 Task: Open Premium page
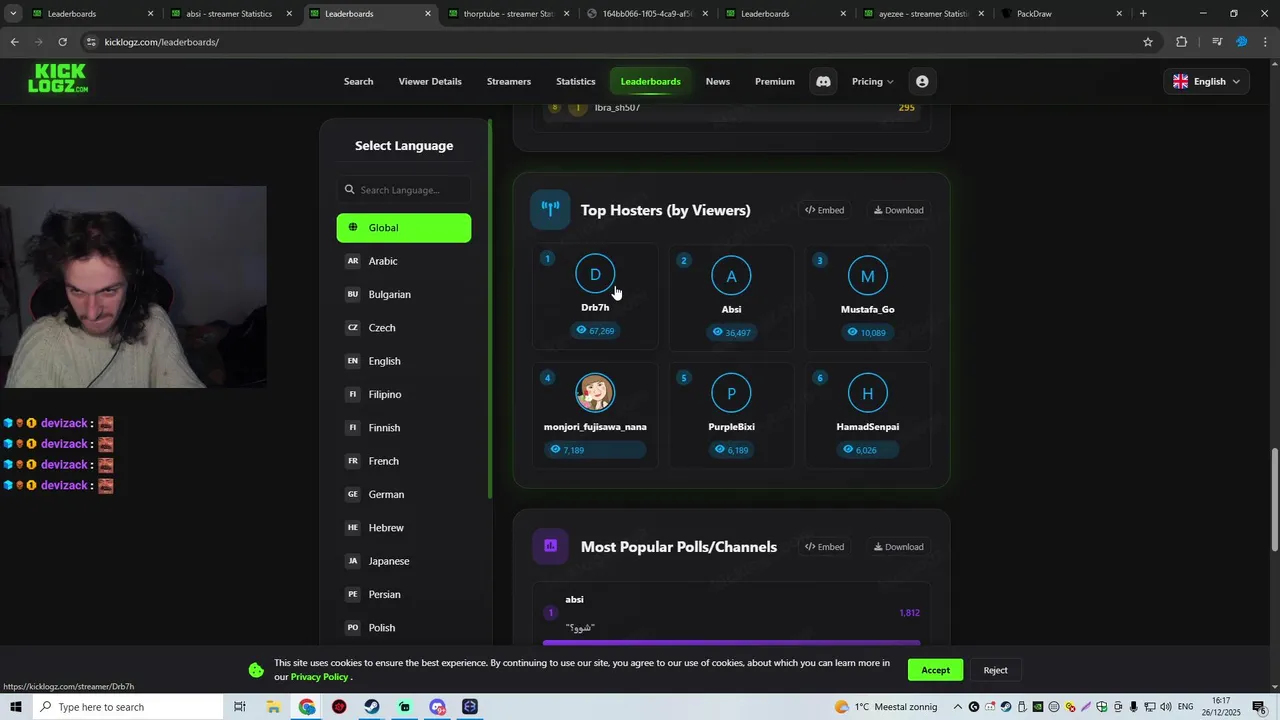click(x=775, y=81)
